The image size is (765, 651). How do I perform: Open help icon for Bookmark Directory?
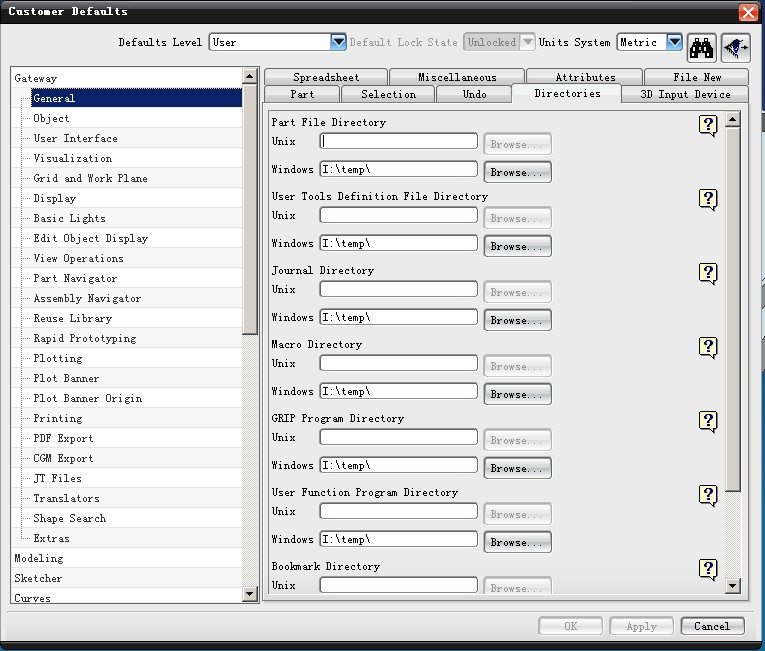708,570
